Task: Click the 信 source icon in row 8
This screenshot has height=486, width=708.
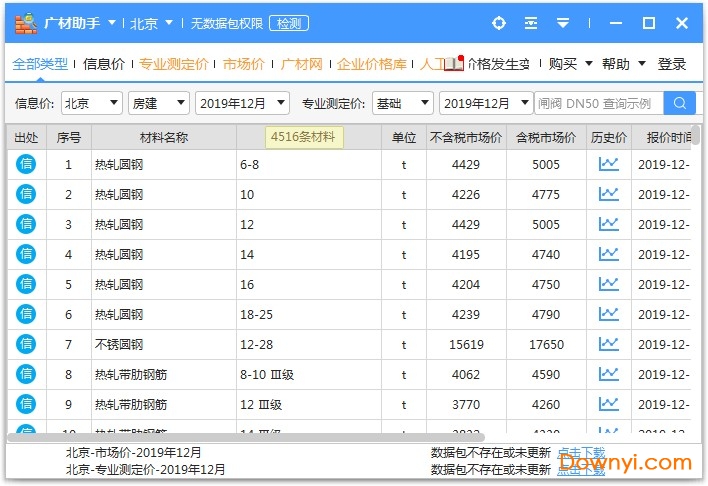Action: 26,375
